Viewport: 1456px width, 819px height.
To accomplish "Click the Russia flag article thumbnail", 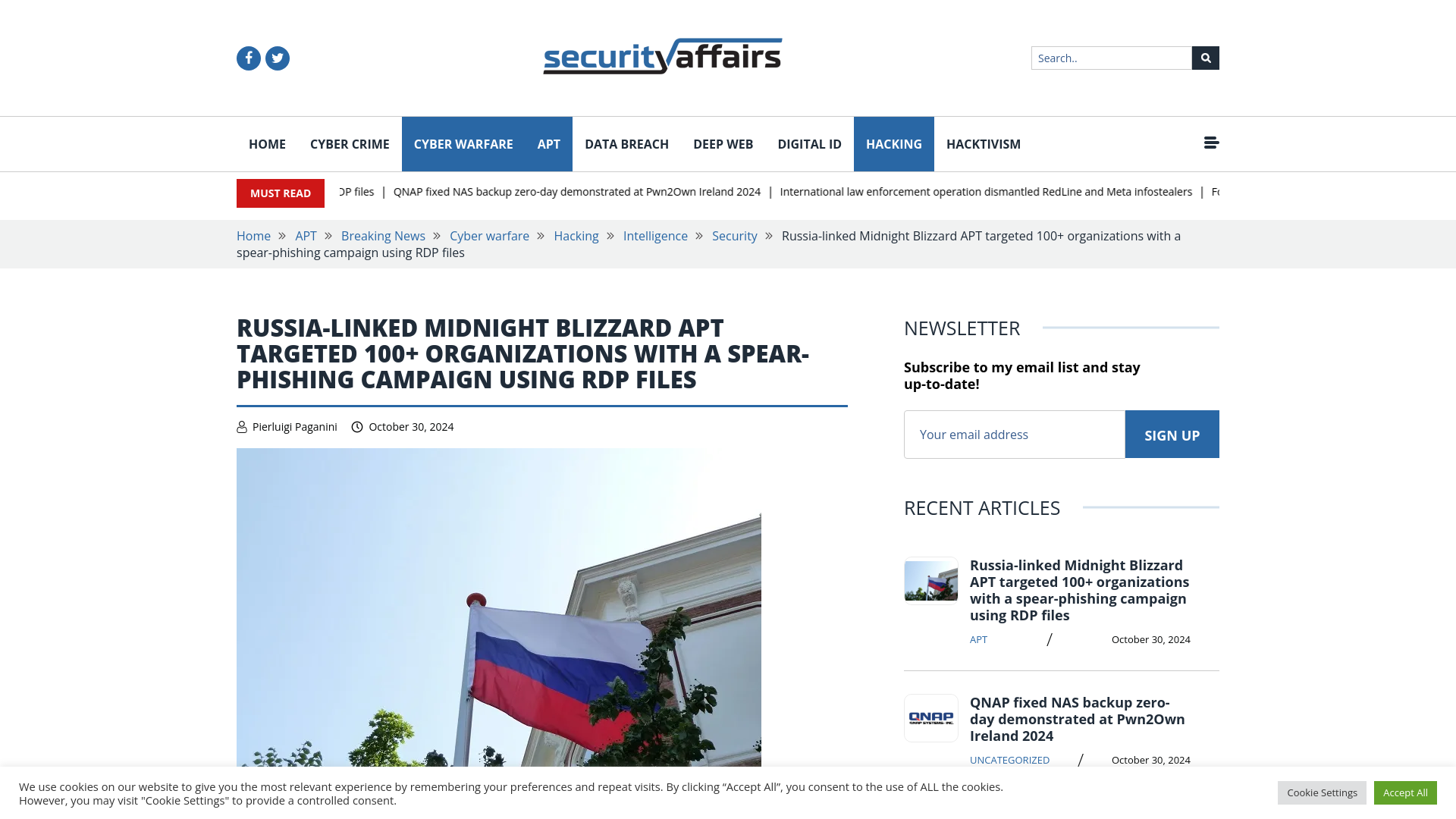I will tap(930, 580).
